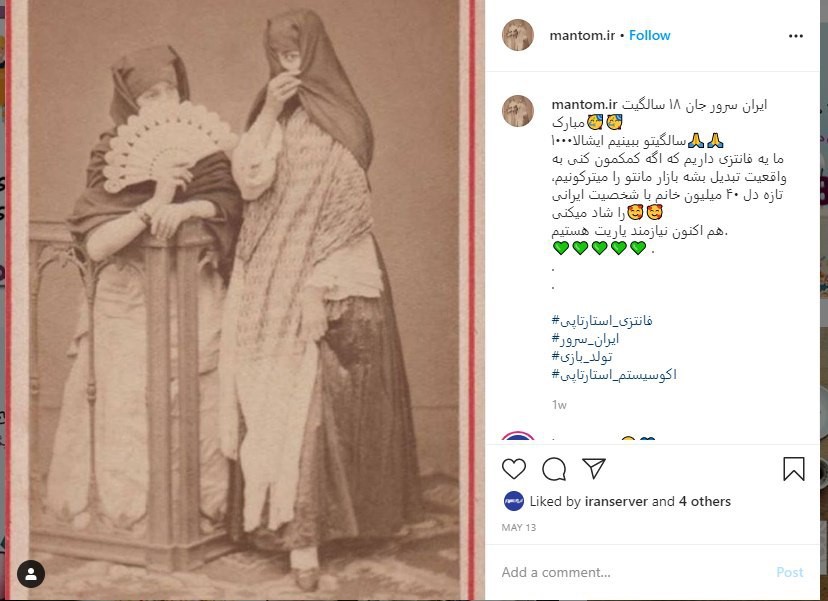Viewport: 828px width, 601px height.
Task: Show tagged people icon on photo
Action: (31, 574)
